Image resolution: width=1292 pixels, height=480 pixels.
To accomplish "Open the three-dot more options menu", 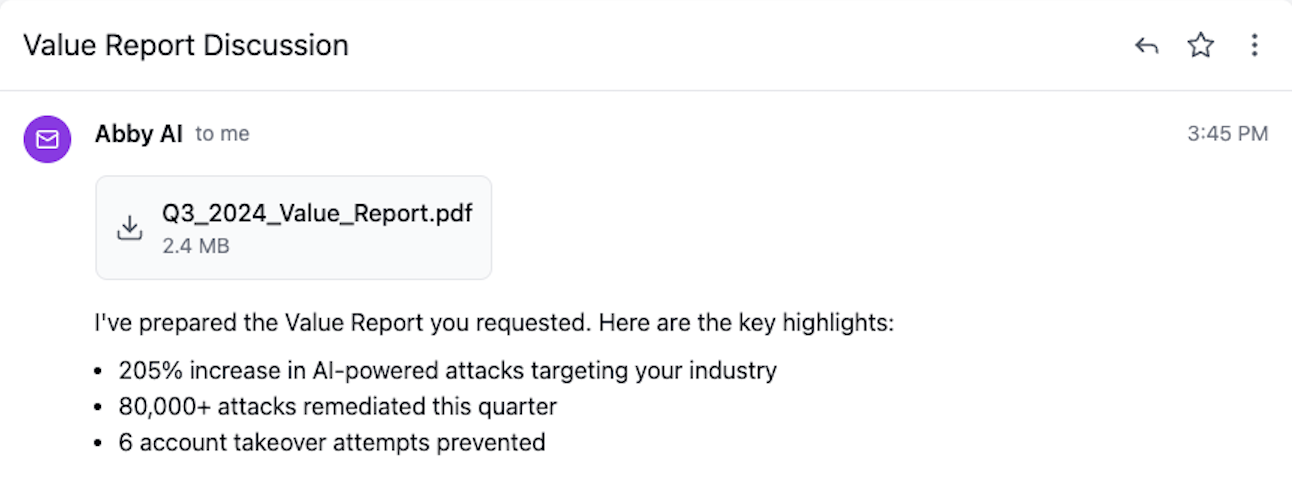I will [x=1254, y=45].
